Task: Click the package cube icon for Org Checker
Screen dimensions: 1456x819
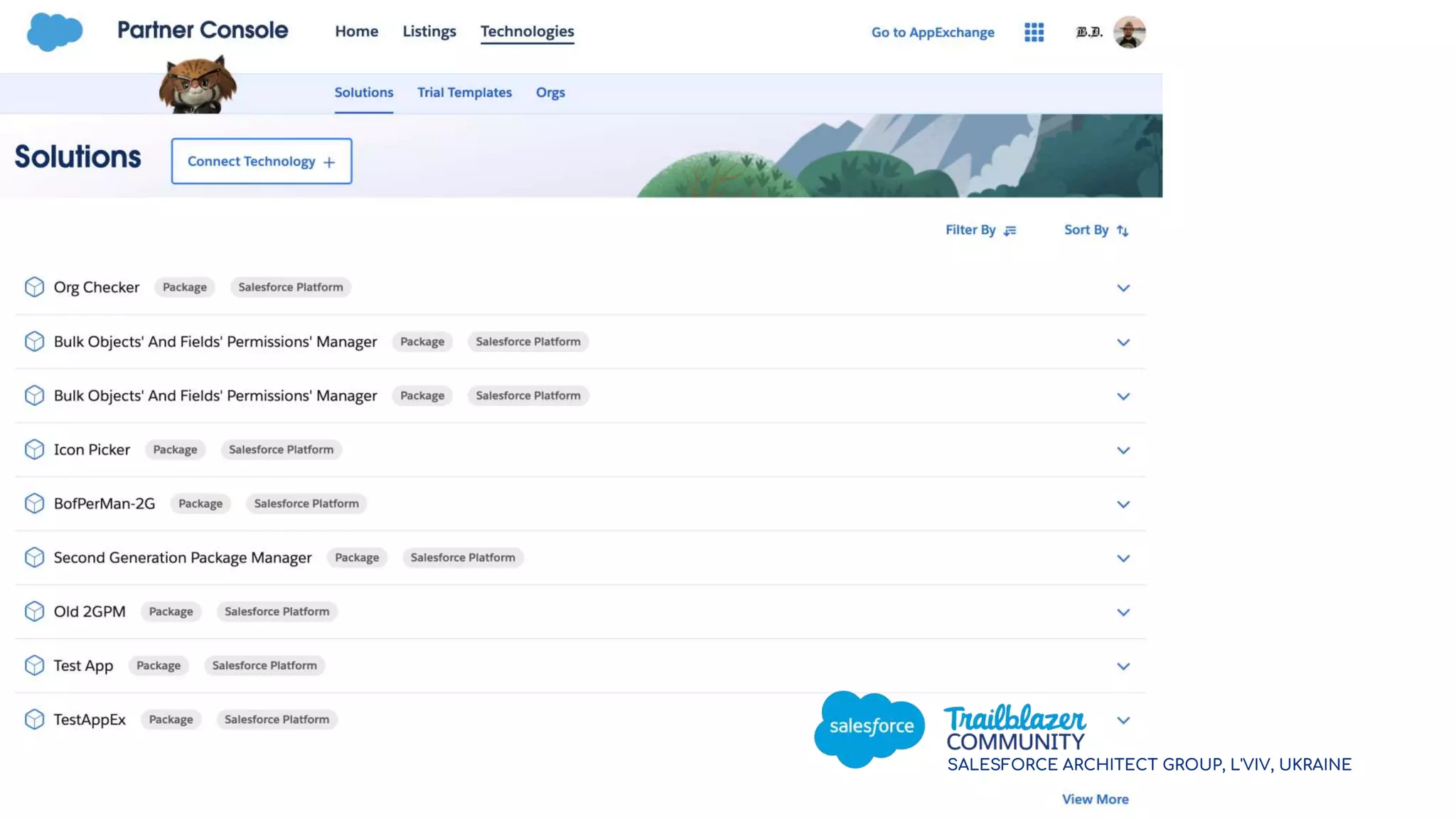Action: click(34, 287)
